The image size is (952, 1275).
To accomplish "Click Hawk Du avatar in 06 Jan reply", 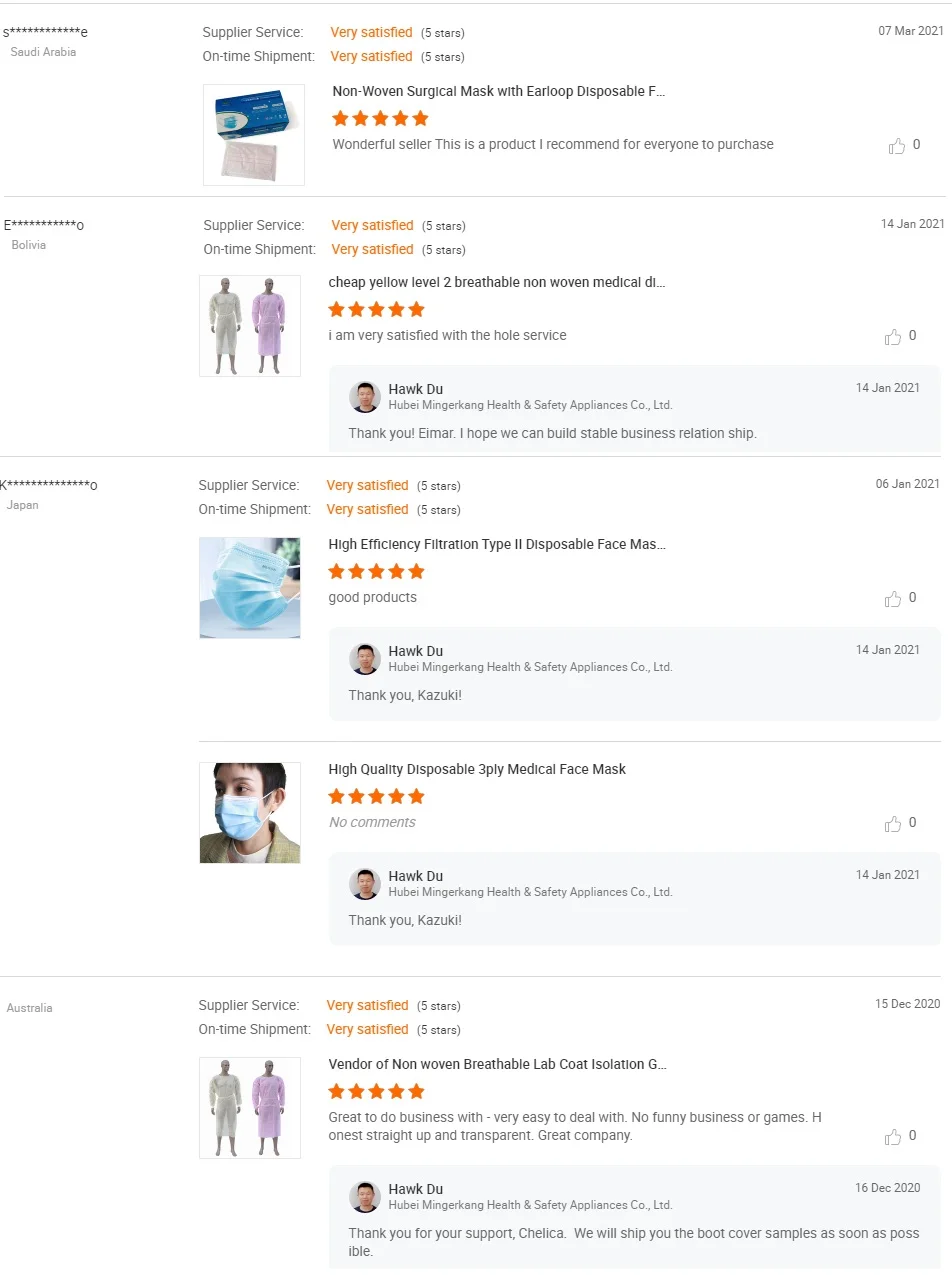I will tap(365, 659).
